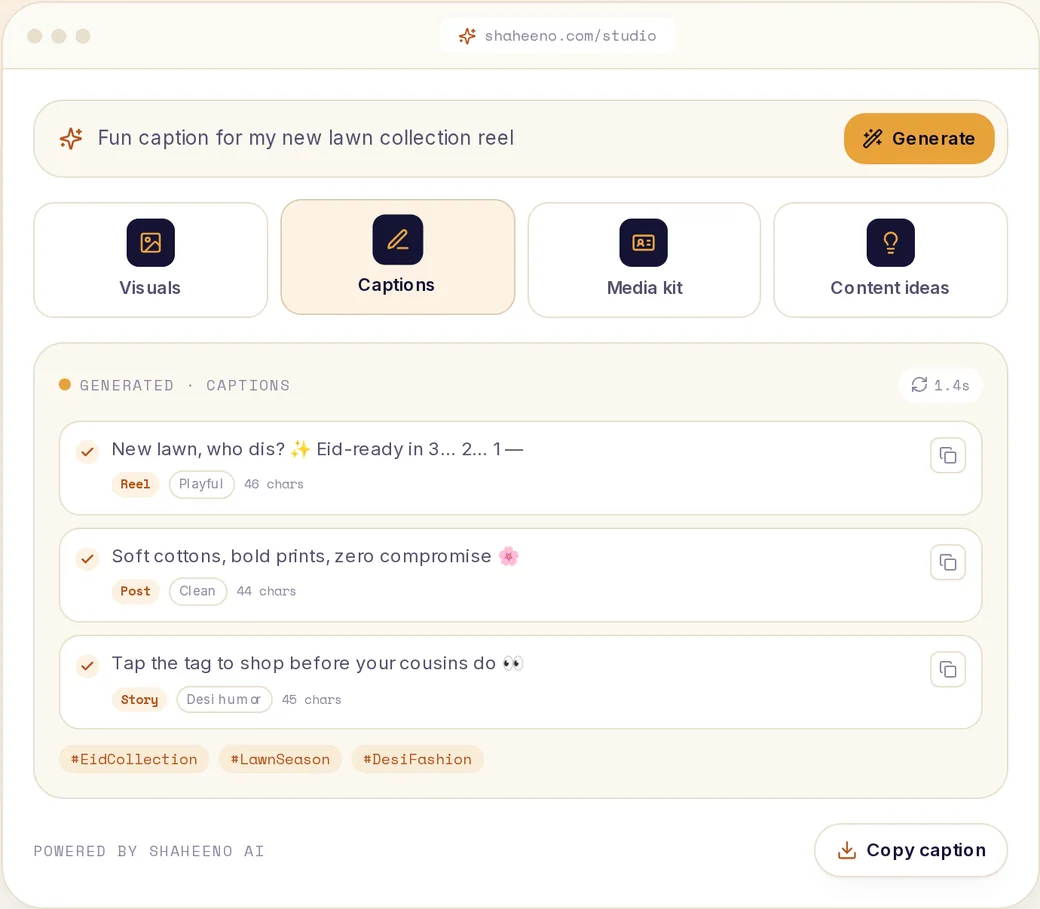Click the 'Soft cottons, bold prints' caption text
Viewport: 1040px width, 909px height.
(x=315, y=556)
